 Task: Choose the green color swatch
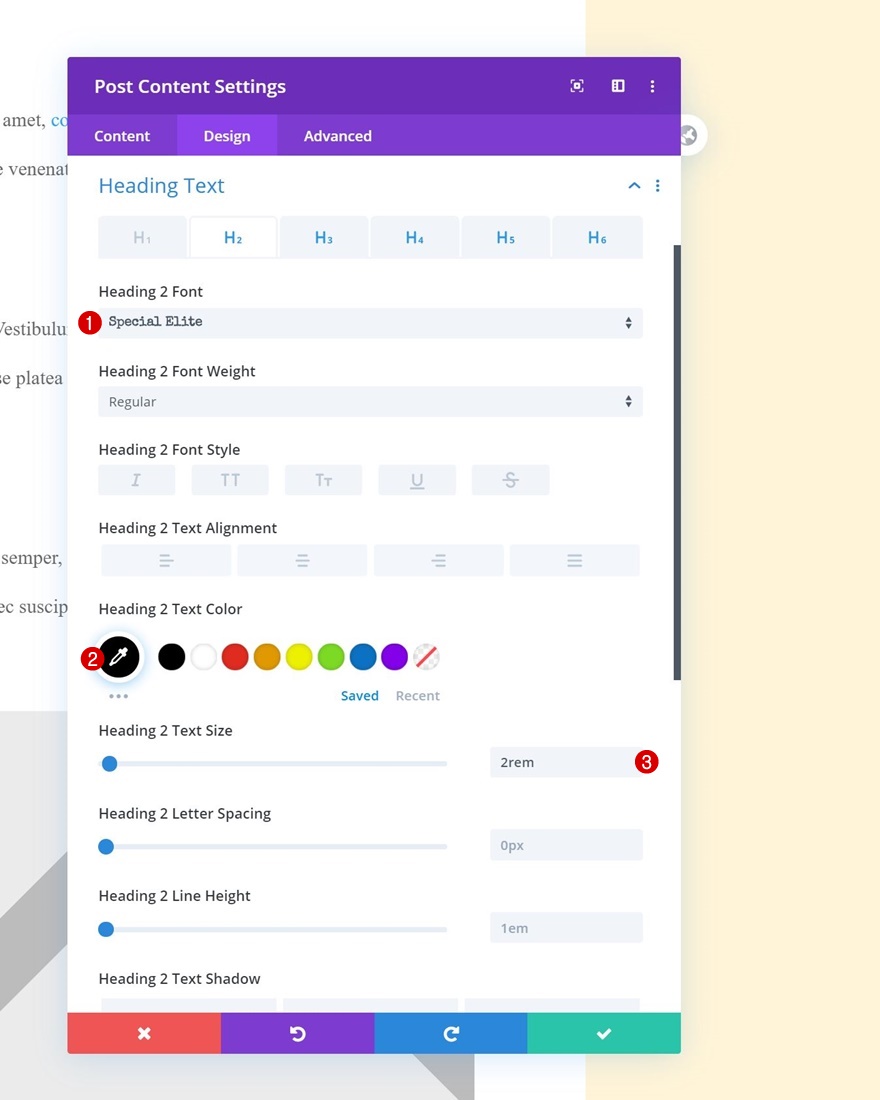point(331,657)
